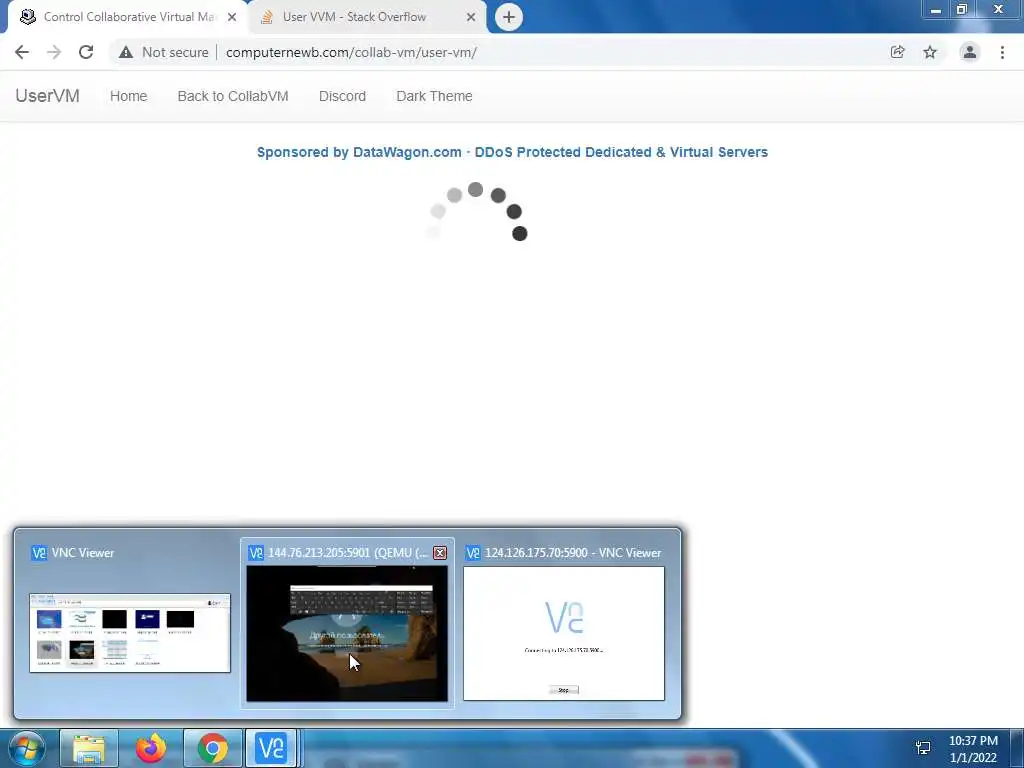The image size is (1024, 768).
Task: Click the Not secure warning icon
Action: pos(126,52)
